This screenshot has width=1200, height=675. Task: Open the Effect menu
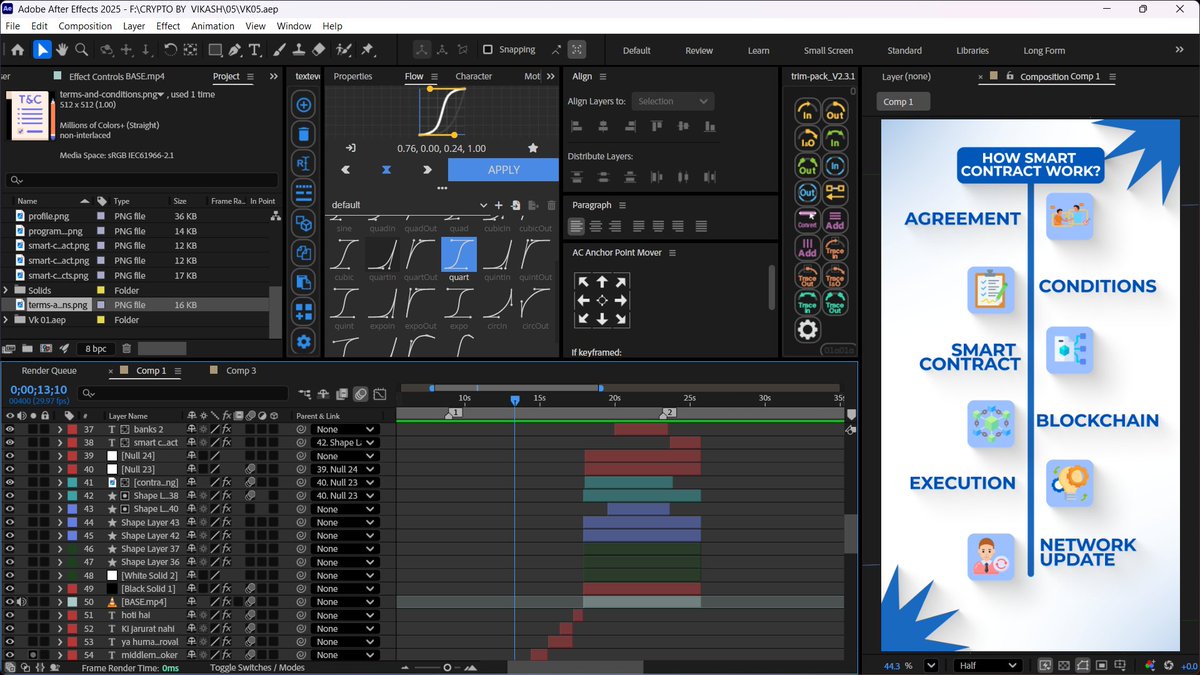pos(168,26)
